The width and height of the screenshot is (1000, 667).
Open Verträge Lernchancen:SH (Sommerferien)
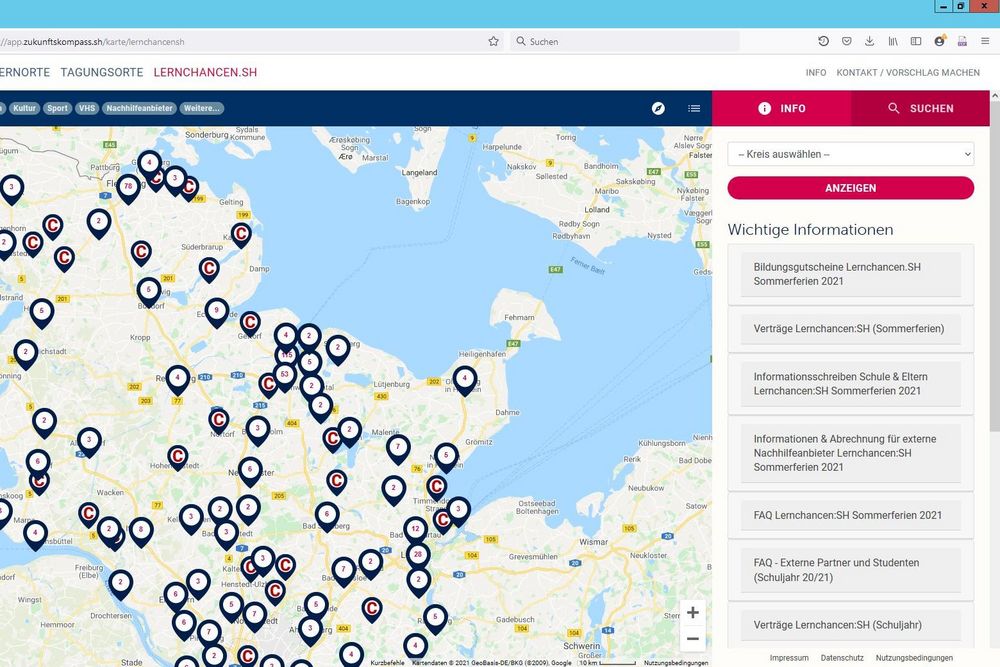click(851, 329)
